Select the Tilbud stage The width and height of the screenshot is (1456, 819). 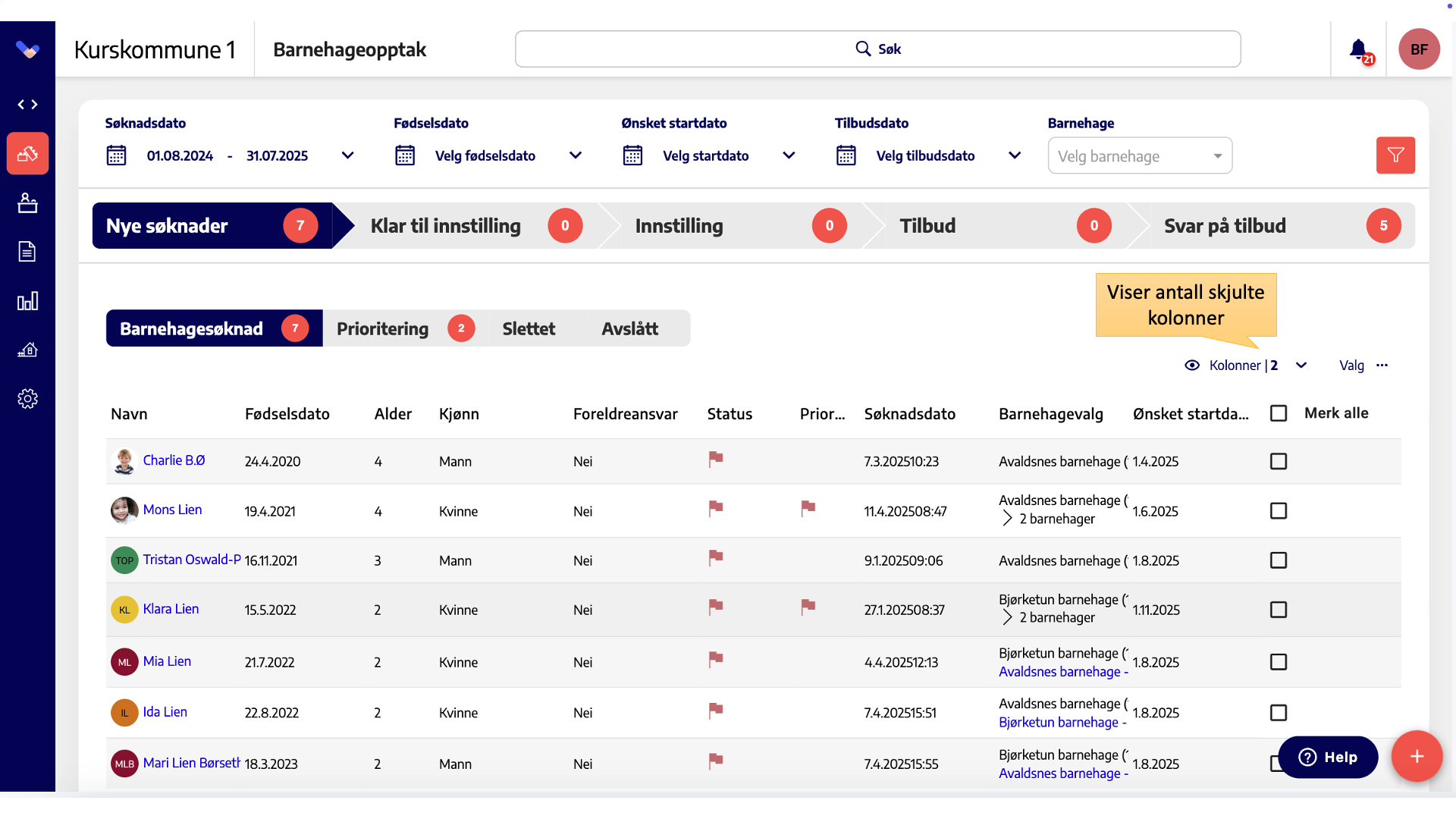click(x=1005, y=225)
